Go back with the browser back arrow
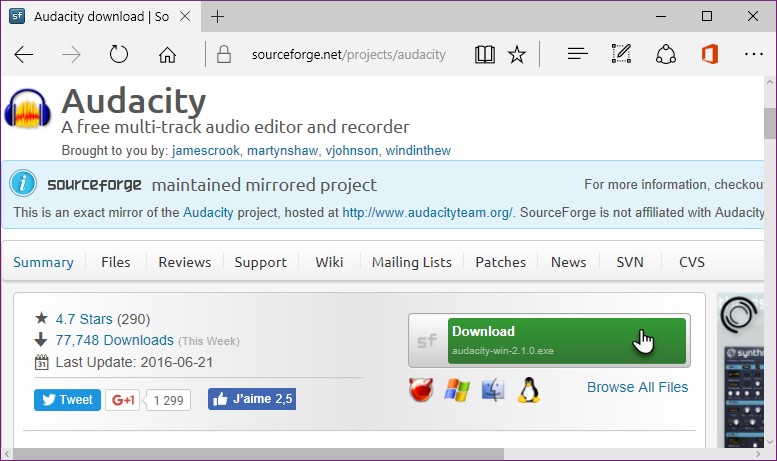Viewport: 777px width, 461px height. coord(23,55)
